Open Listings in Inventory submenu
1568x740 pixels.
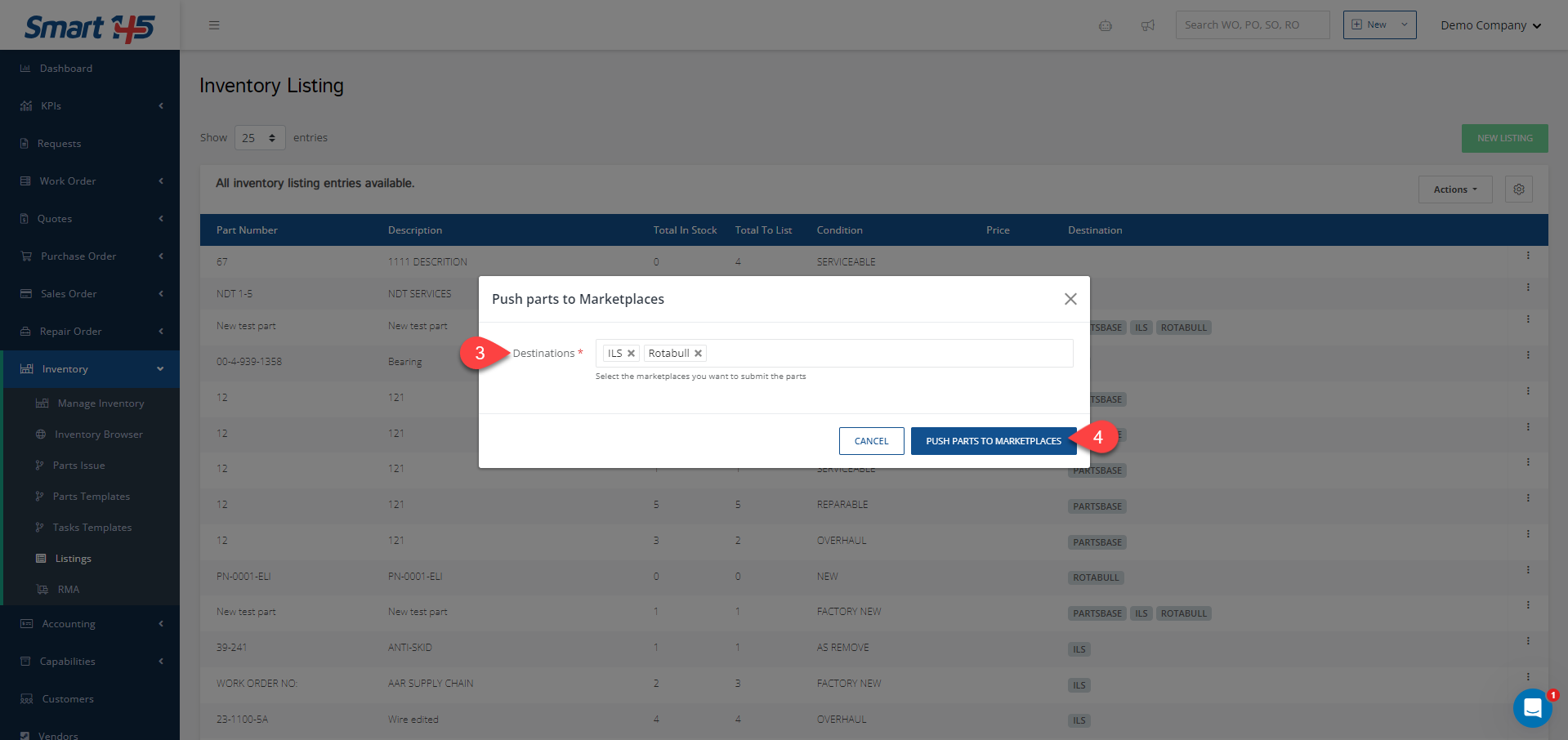[73, 559]
